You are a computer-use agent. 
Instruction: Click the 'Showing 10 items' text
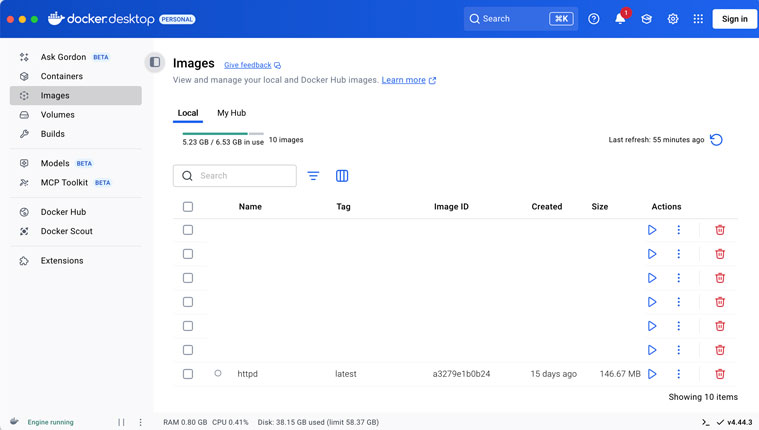click(x=703, y=397)
